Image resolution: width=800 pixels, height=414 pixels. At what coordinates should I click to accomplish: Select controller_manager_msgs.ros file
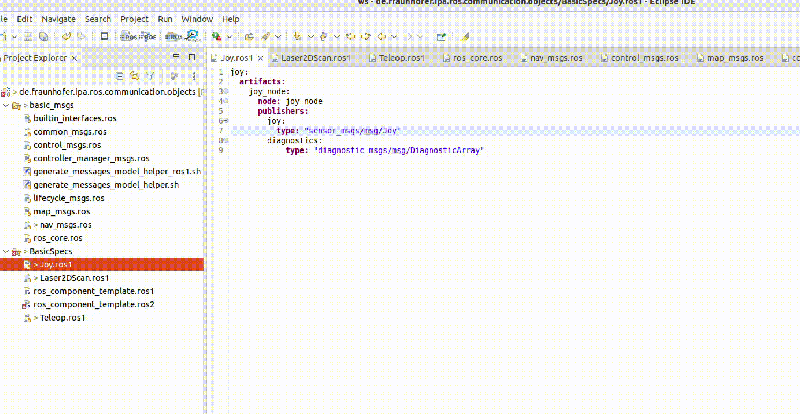91,158
